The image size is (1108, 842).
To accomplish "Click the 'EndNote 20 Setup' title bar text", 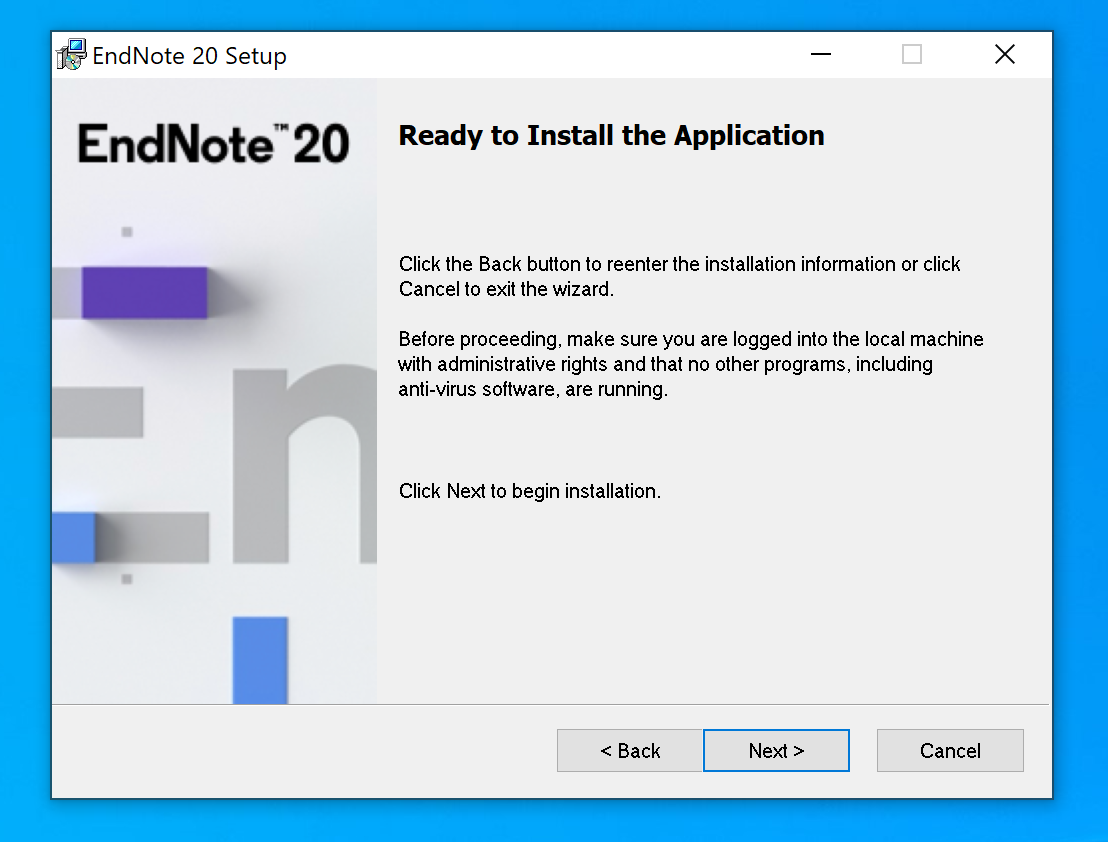I will (189, 56).
